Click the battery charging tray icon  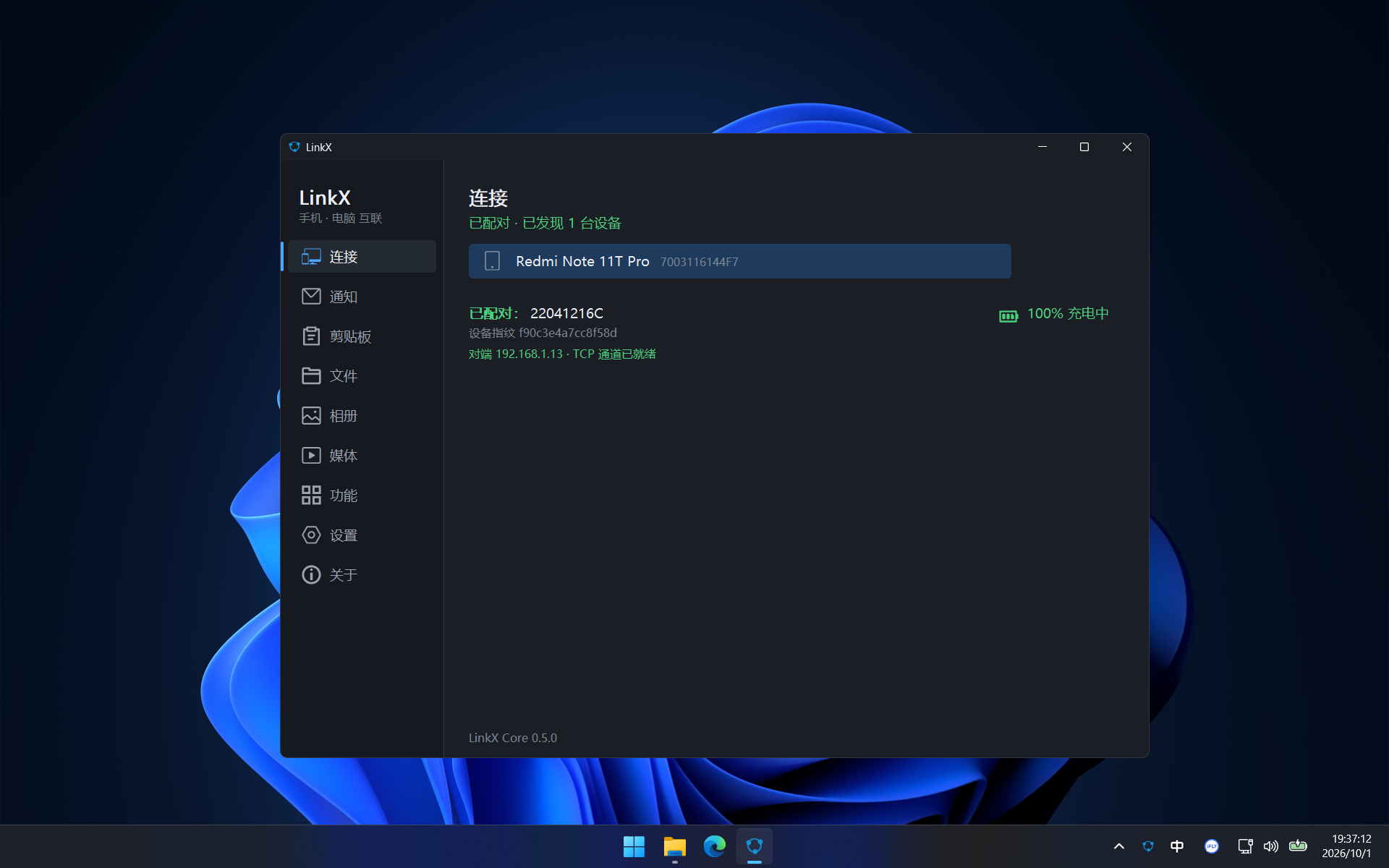pyautogui.click(x=1298, y=846)
